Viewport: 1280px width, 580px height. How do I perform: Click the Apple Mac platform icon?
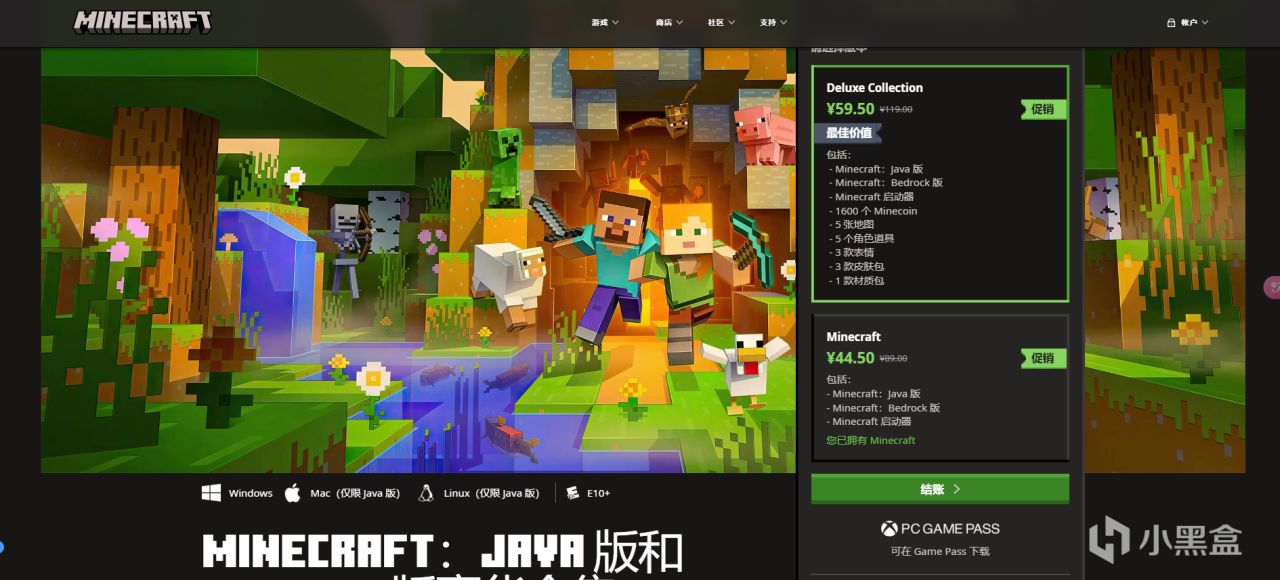click(293, 493)
